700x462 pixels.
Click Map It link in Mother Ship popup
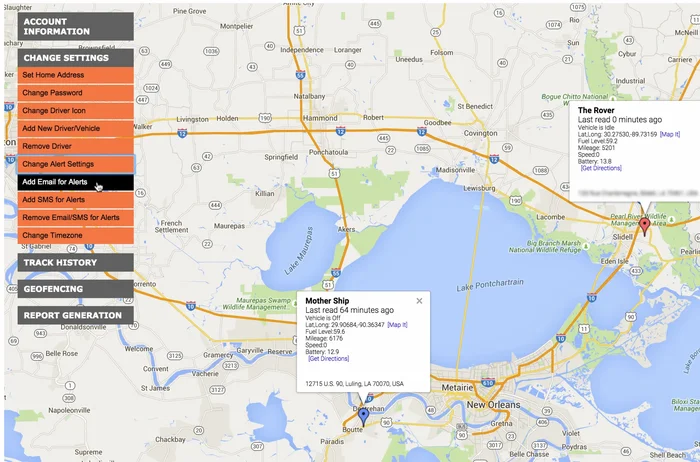coord(398,325)
